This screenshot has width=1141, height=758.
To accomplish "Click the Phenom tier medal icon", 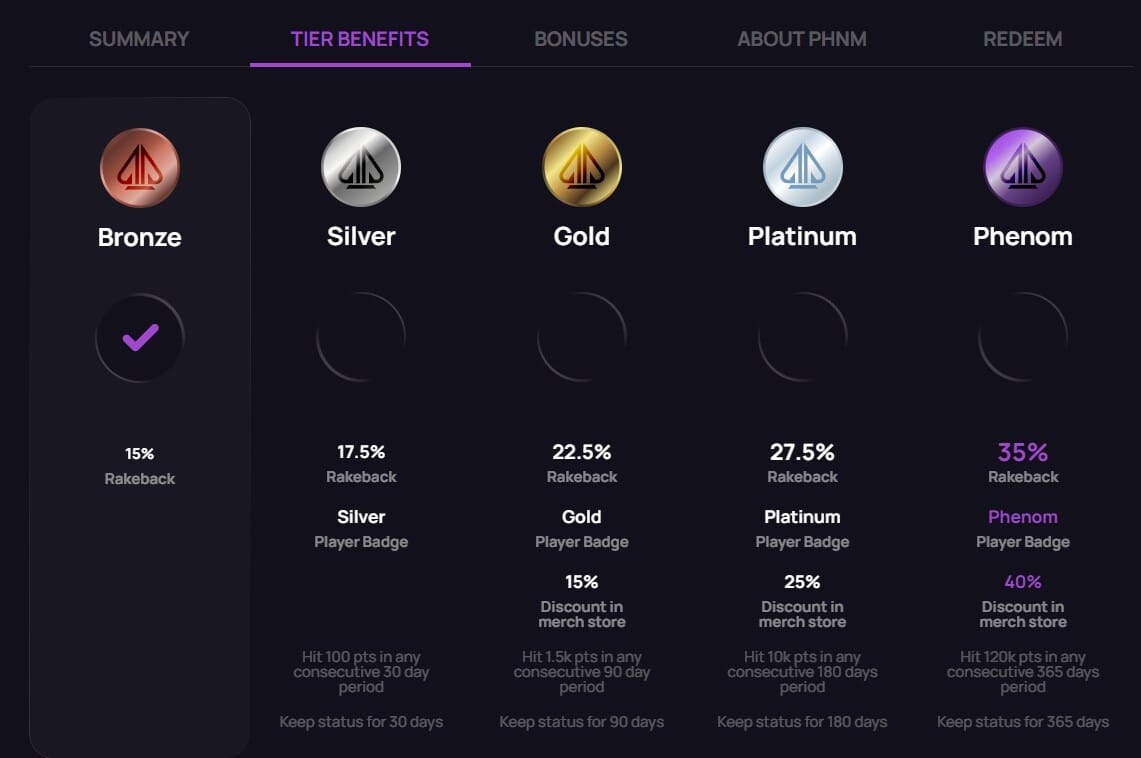I will pos(1023,165).
